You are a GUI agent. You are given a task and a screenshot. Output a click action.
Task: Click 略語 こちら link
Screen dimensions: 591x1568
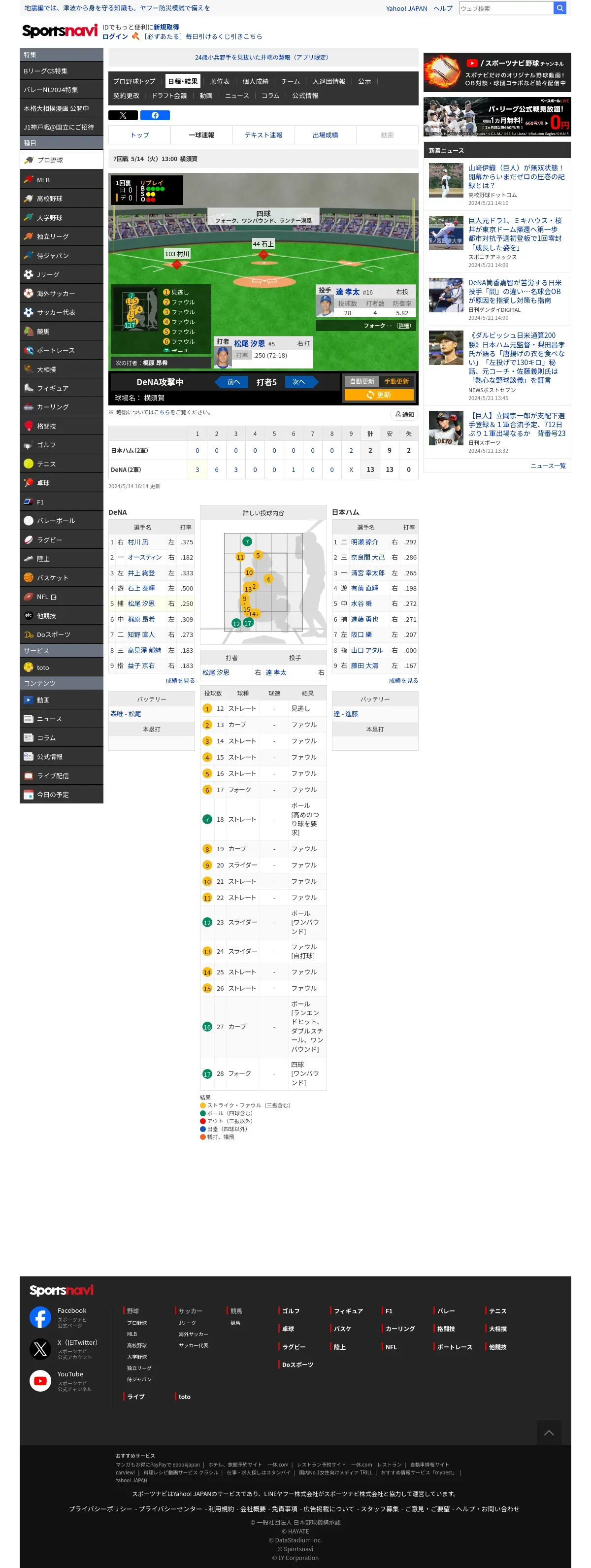click(162, 412)
